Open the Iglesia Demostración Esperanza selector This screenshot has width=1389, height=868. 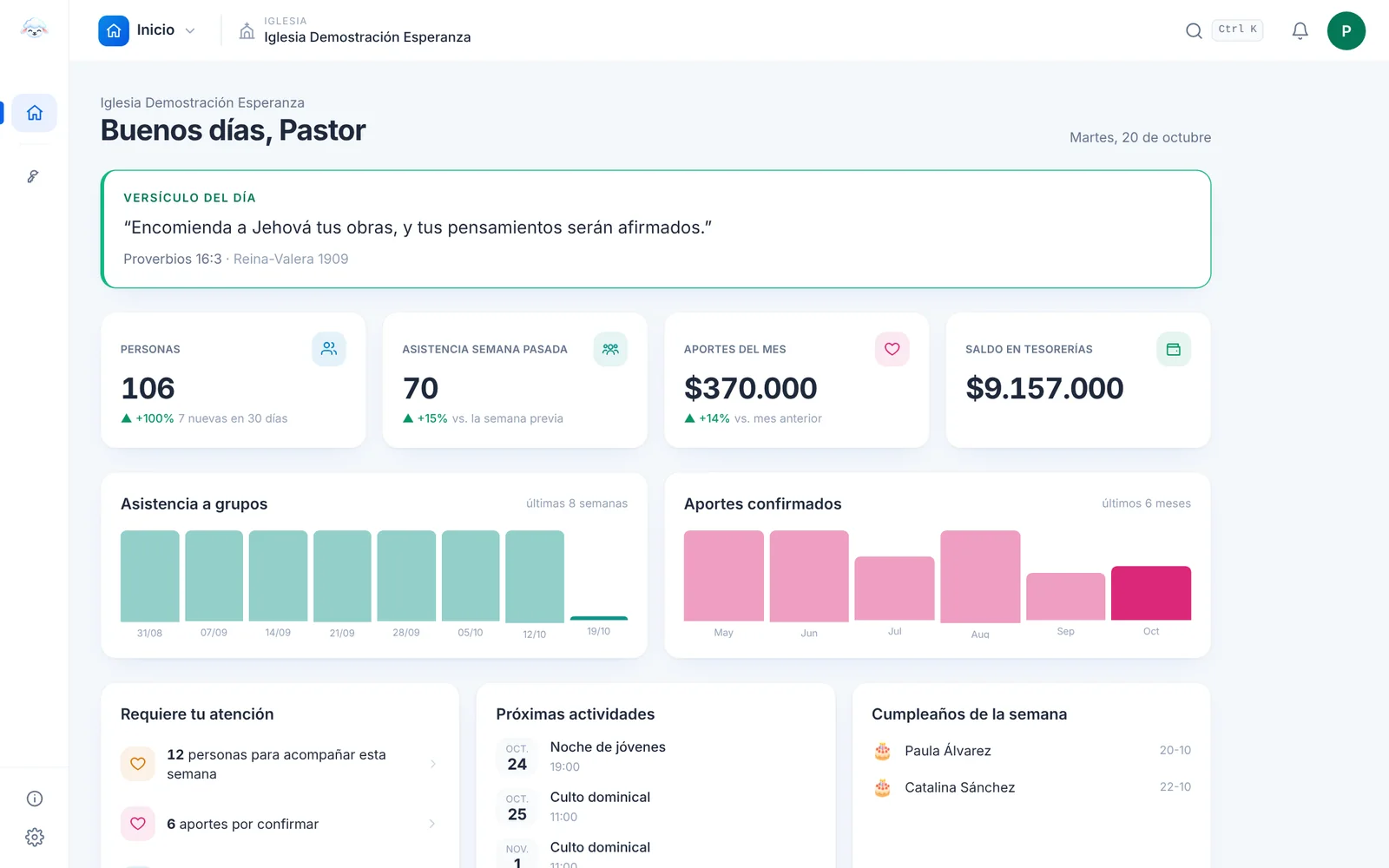(x=355, y=30)
